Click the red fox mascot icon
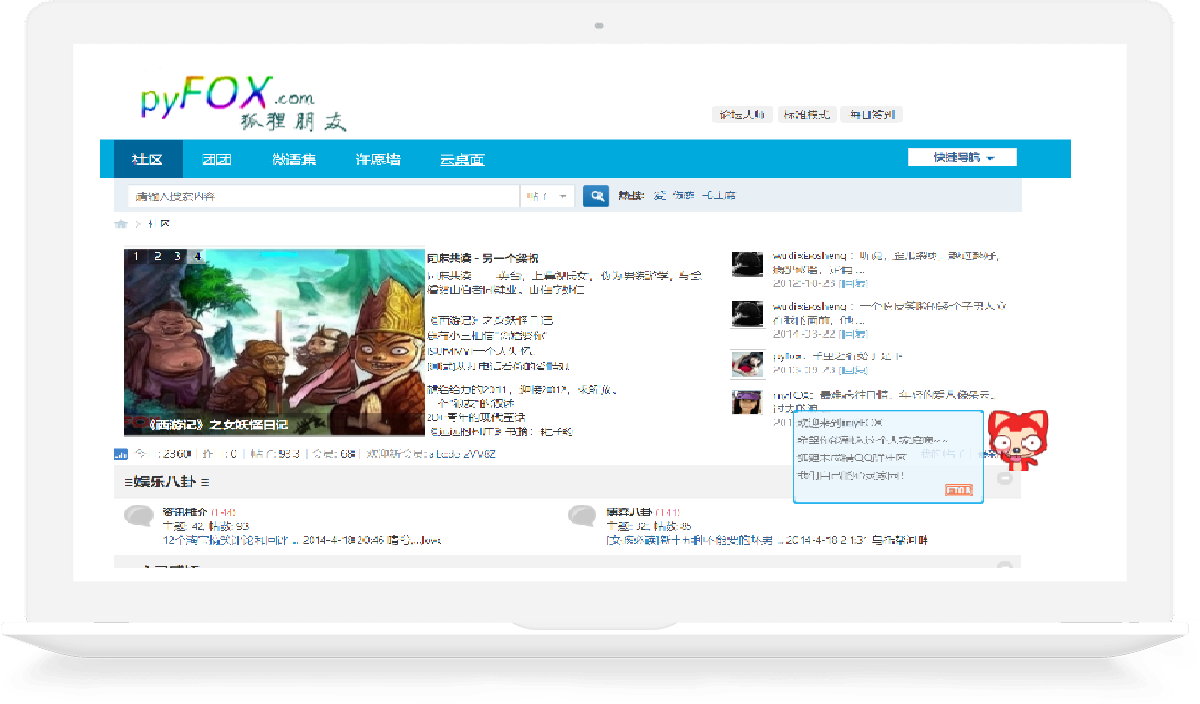Screen dimensions: 1200x704 1016,439
